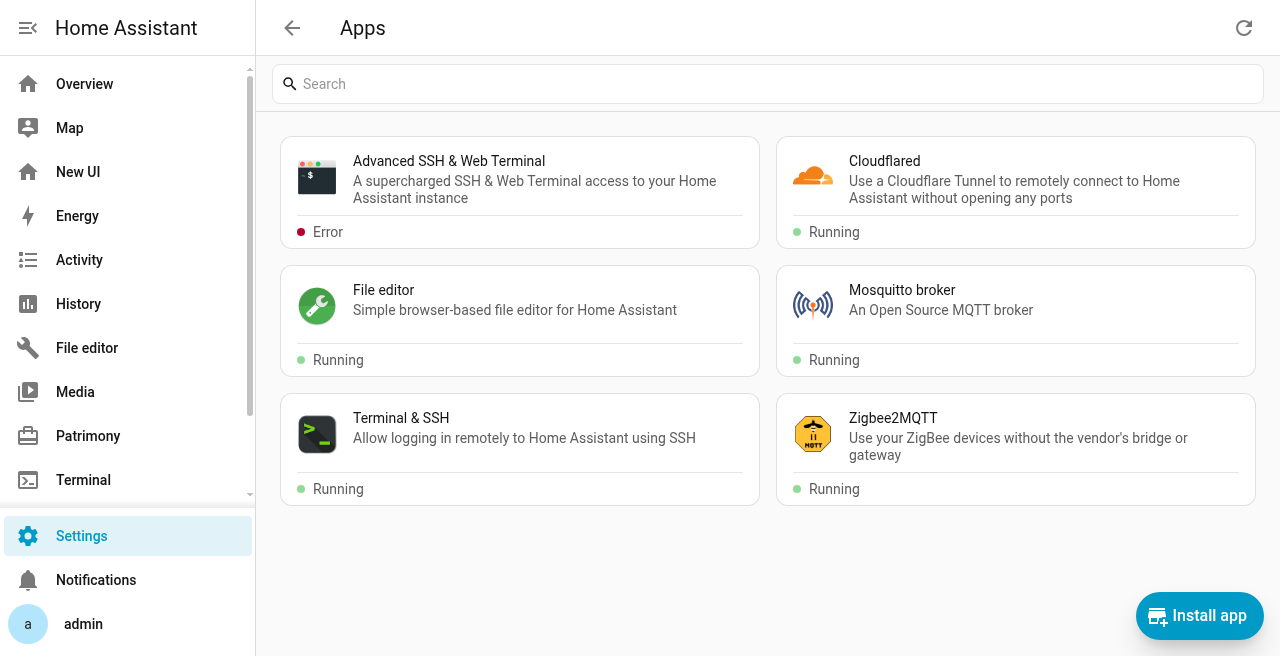
Task: Click the File editor wrench icon in sidebar
Action: (x=28, y=348)
